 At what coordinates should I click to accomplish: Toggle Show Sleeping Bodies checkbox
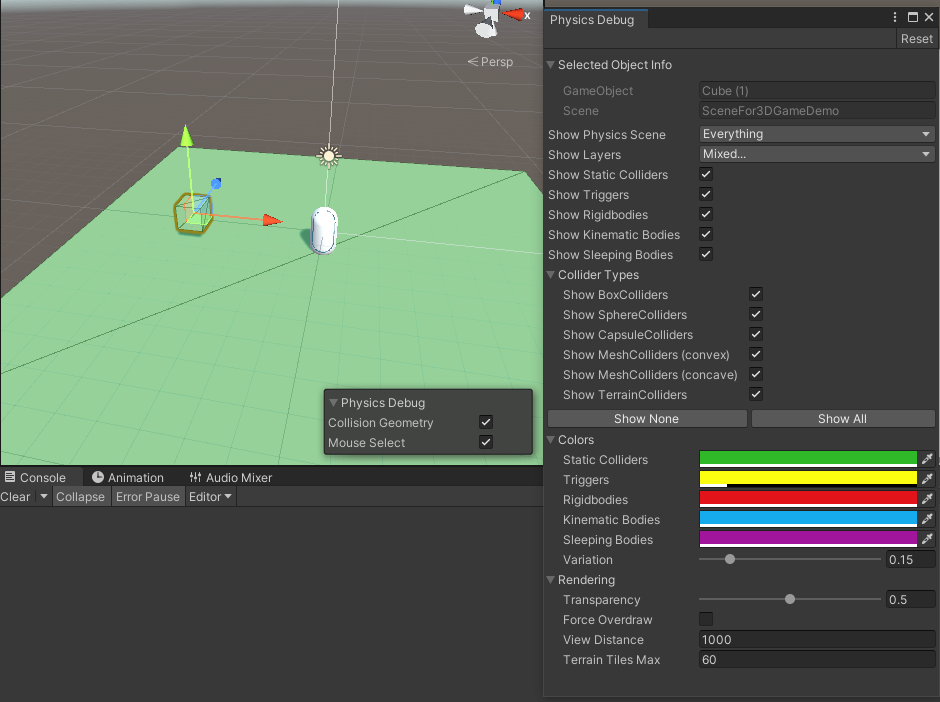[706, 254]
